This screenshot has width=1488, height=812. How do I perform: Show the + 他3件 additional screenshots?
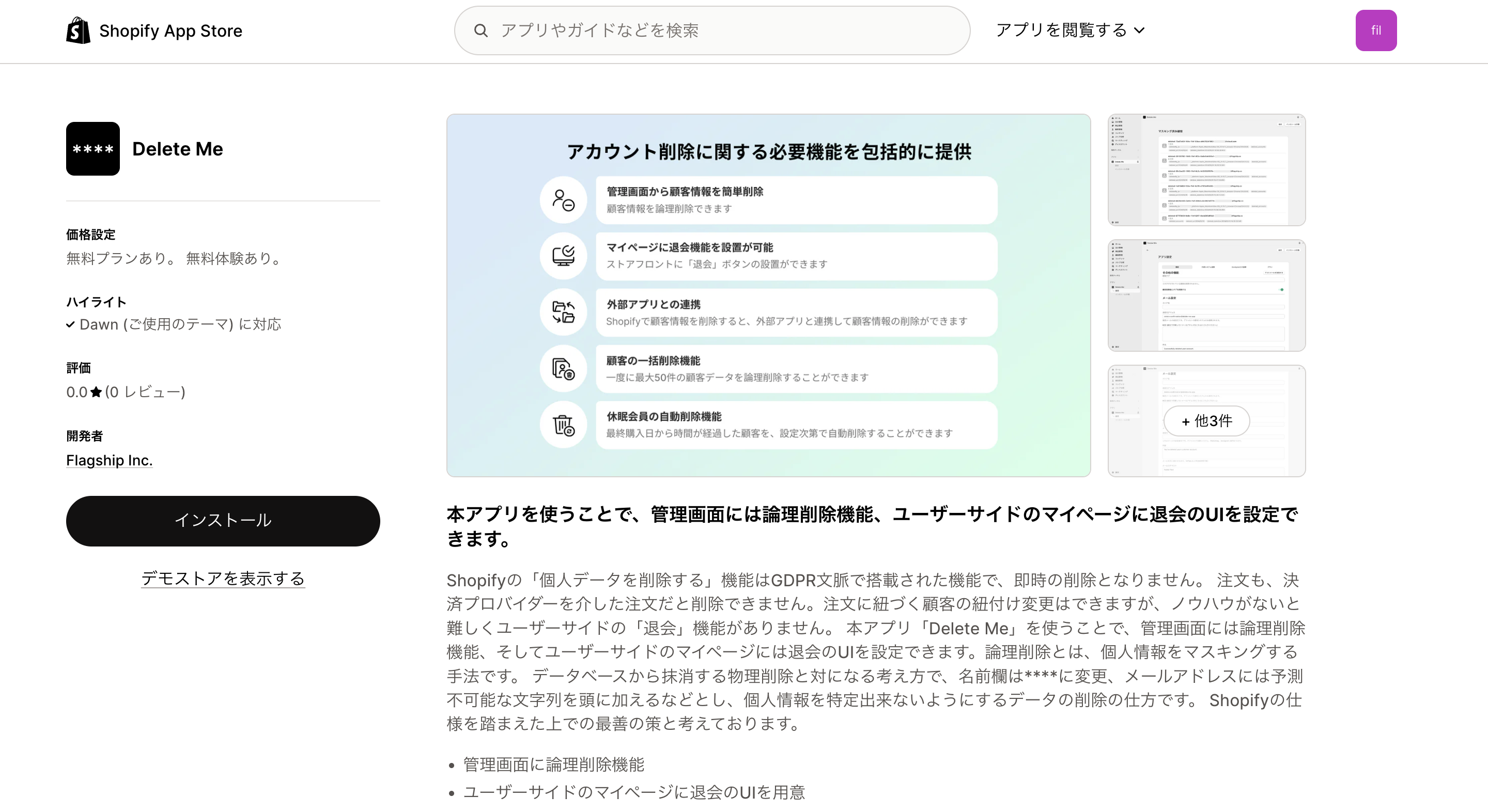click(x=1206, y=421)
